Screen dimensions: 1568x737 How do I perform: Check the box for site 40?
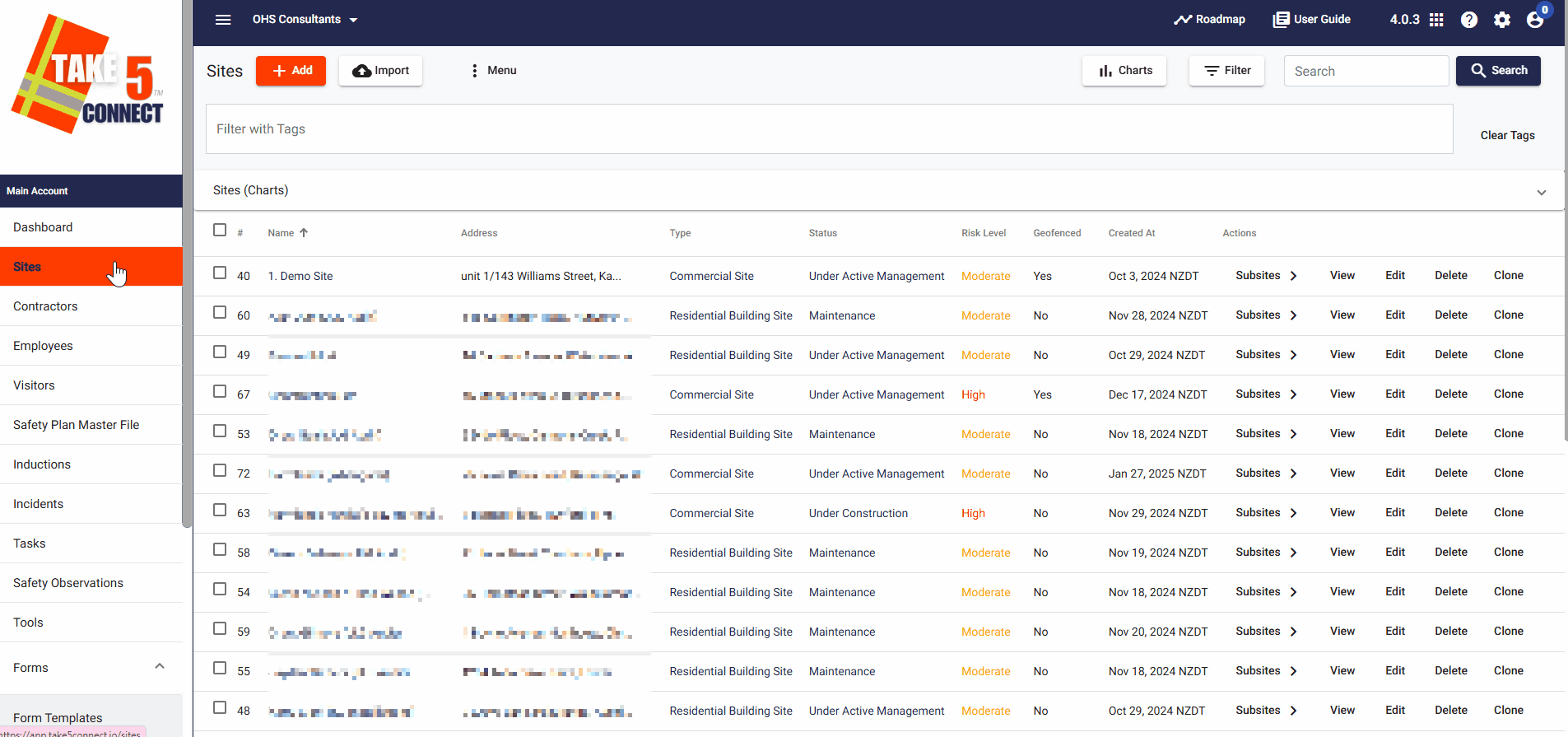tap(220, 273)
